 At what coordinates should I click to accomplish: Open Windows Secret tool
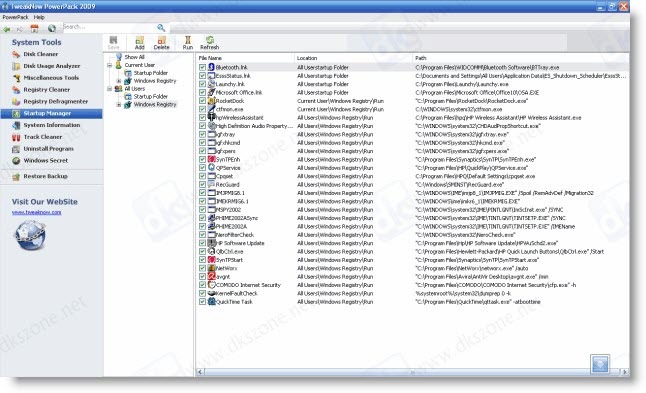[x=45, y=161]
